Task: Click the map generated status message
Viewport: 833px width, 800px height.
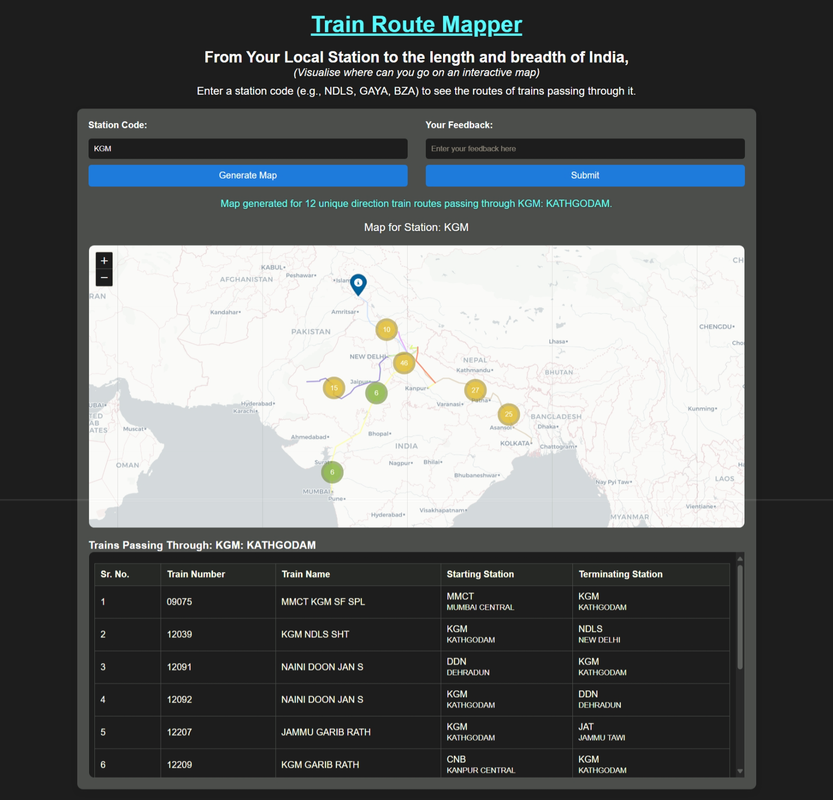Action: point(416,203)
